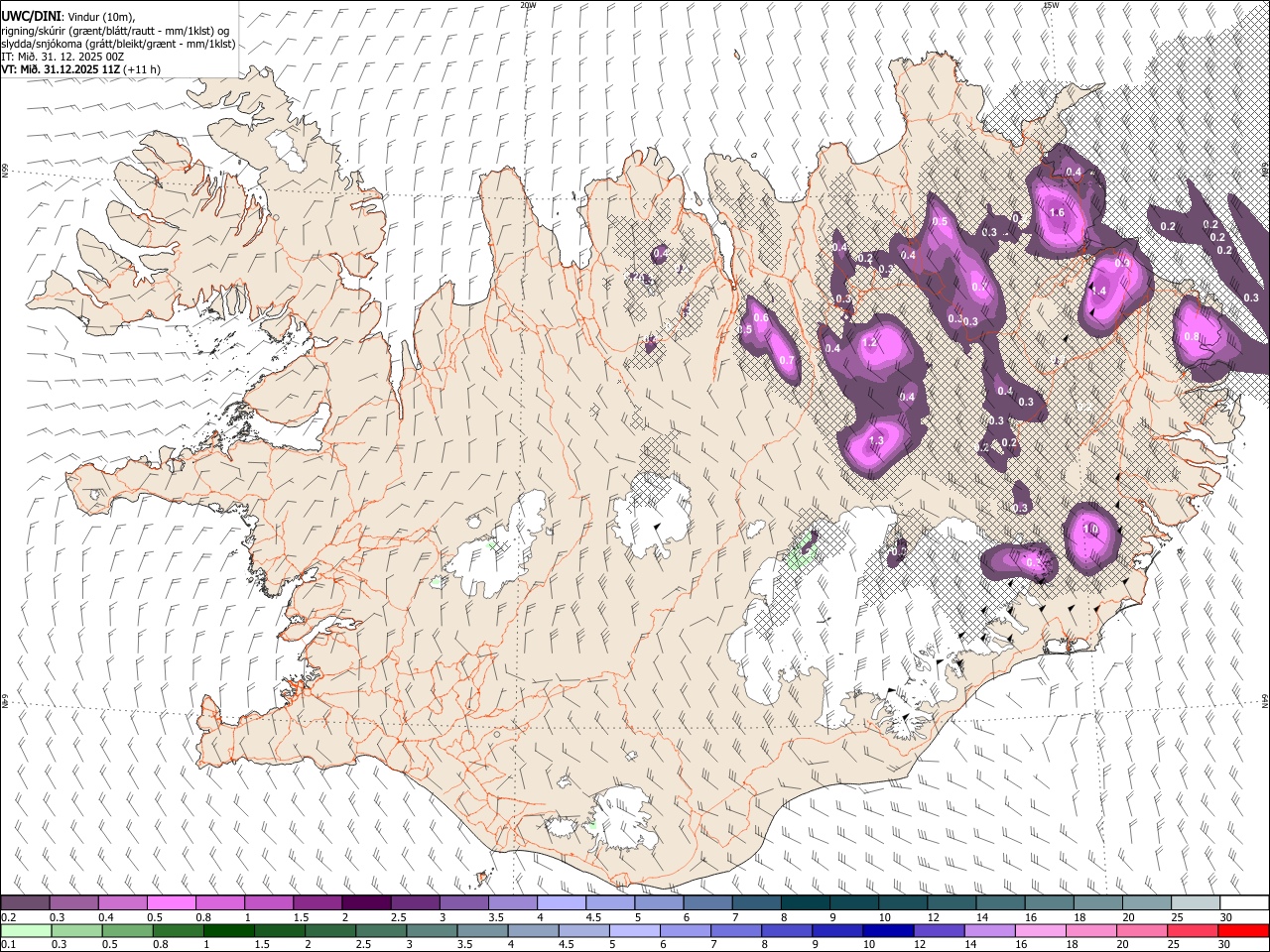1270x952 pixels.
Task: Click the upper legend swatch between 0.8 and 1
Action: [220, 903]
